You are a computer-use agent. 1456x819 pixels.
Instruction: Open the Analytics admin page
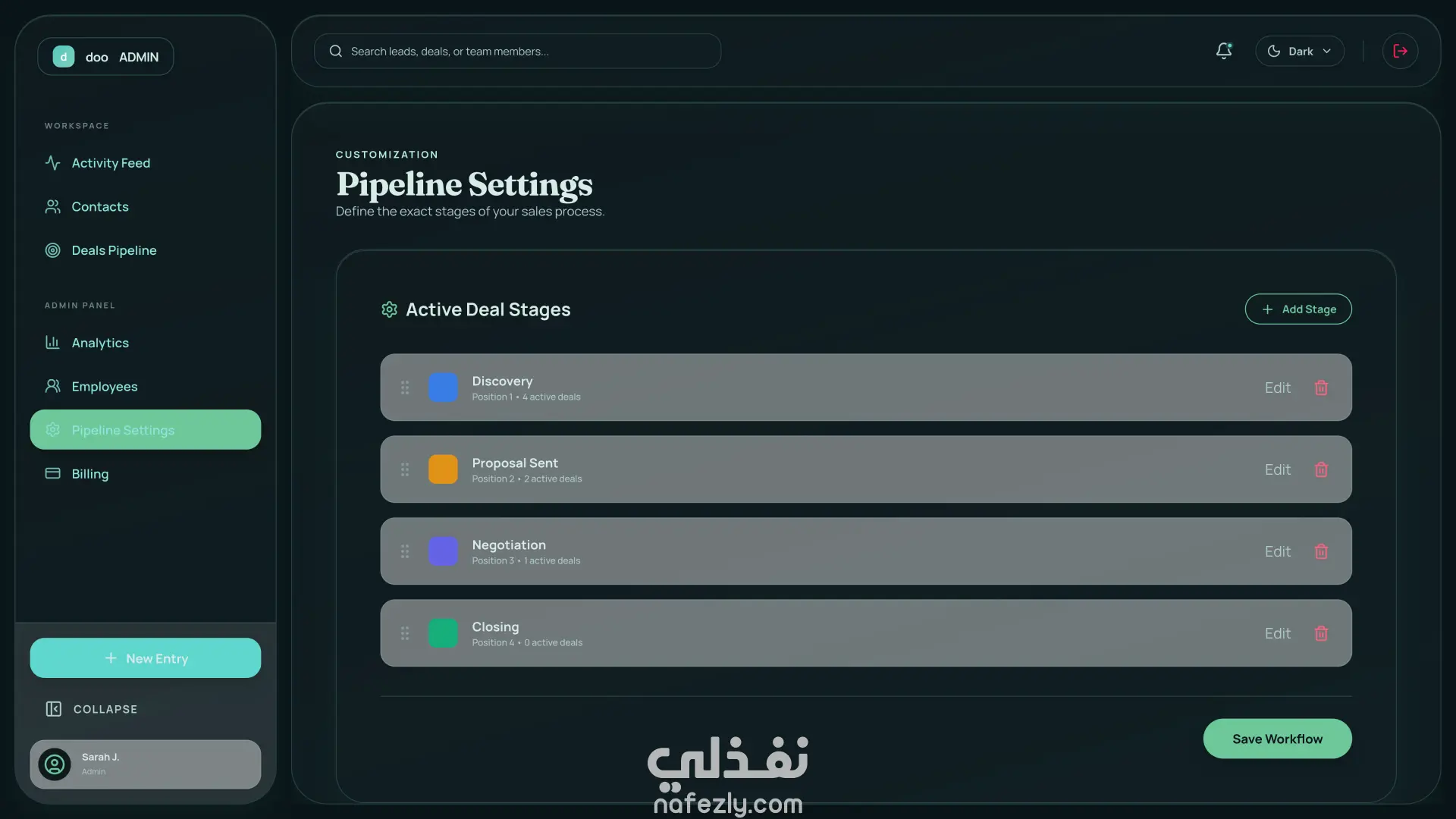click(x=100, y=343)
